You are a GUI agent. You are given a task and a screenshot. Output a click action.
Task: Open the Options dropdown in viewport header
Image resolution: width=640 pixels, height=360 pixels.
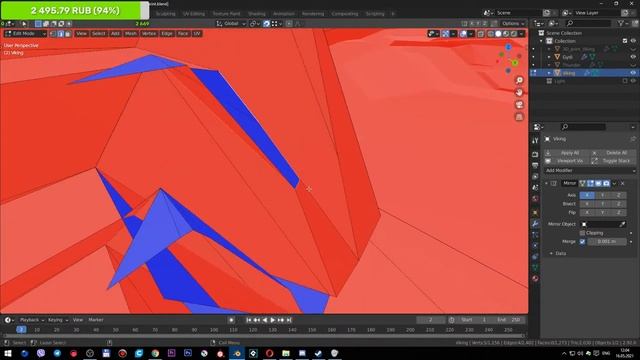(513, 24)
